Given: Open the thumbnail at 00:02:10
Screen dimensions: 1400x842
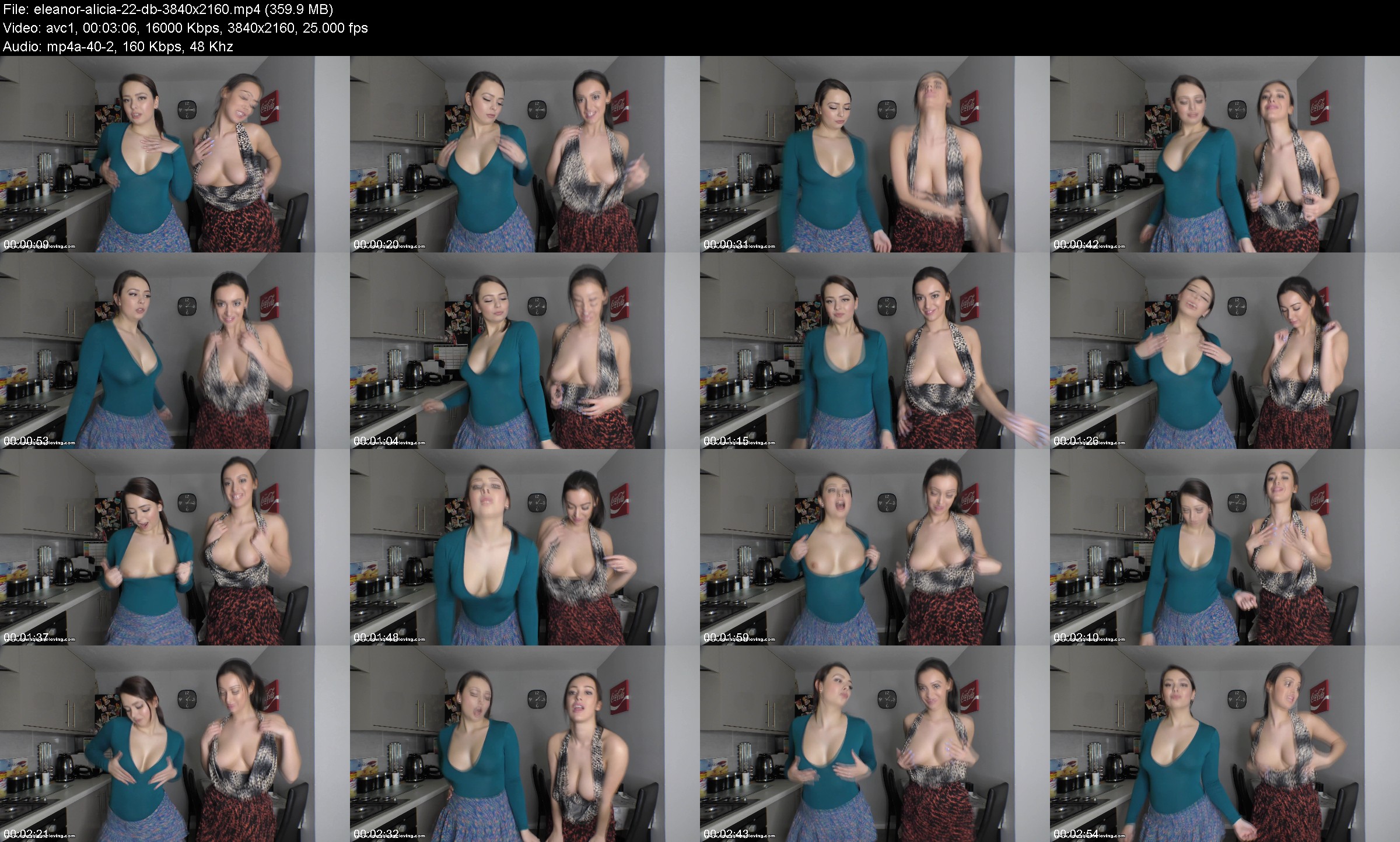Looking at the screenshot, I should (x=1225, y=547).
